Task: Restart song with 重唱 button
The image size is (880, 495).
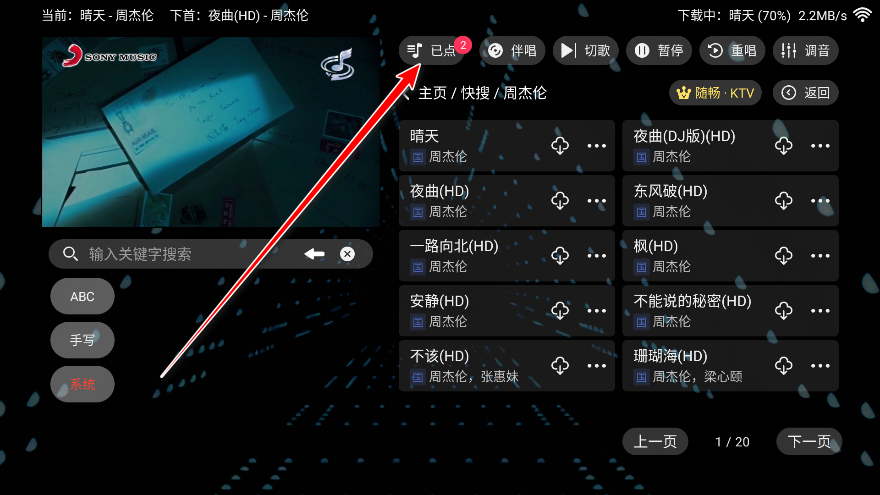Action: click(x=732, y=51)
